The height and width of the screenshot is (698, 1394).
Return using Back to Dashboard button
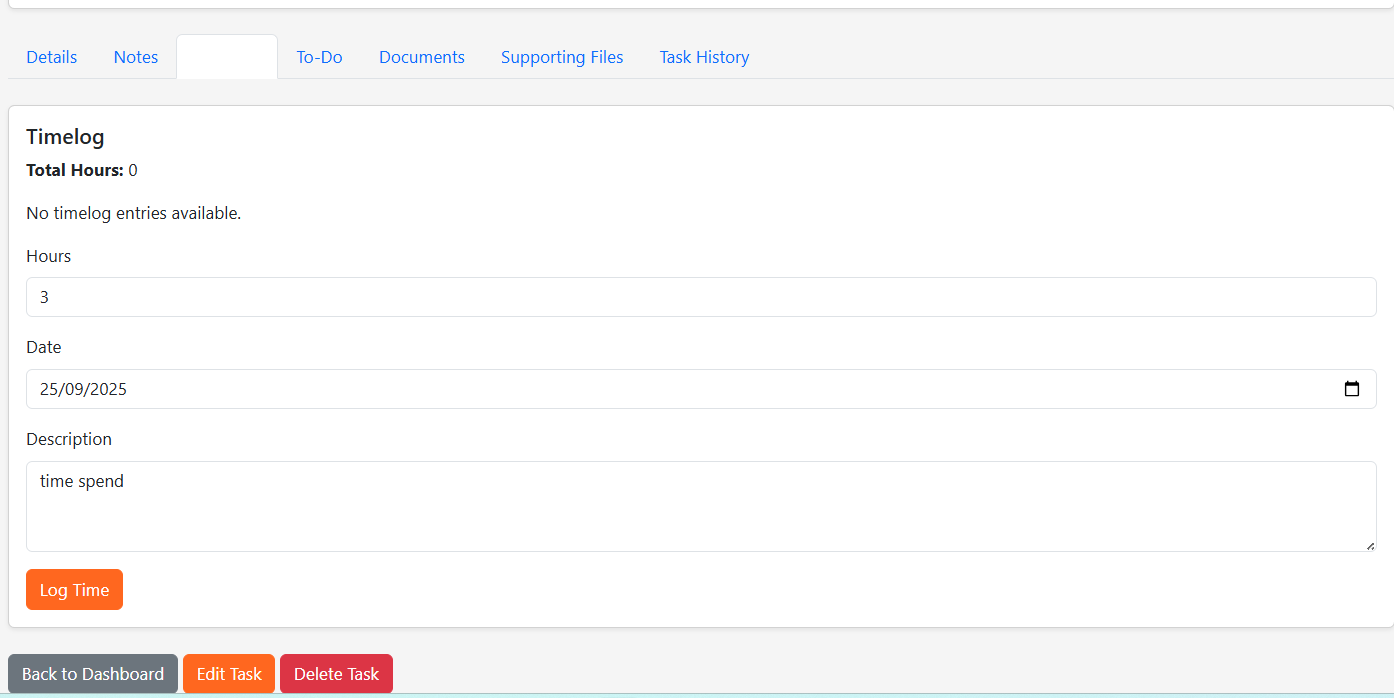(x=92, y=673)
